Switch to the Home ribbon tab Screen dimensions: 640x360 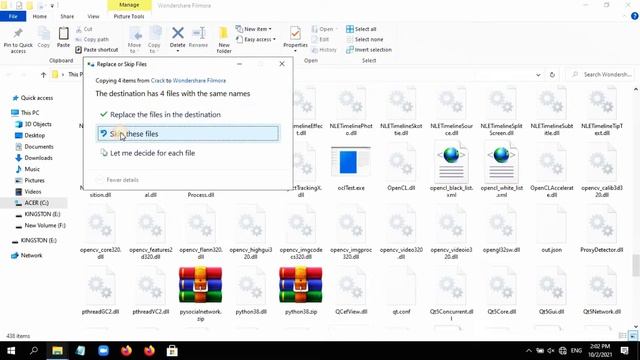pyautogui.click(x=40, y=16)
